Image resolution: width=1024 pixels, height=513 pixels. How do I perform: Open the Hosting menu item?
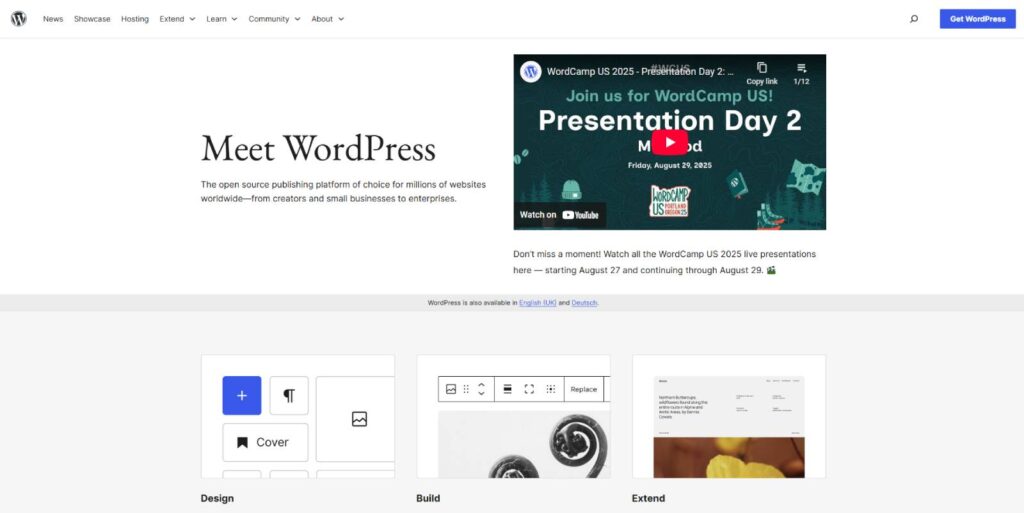[135, 19]
